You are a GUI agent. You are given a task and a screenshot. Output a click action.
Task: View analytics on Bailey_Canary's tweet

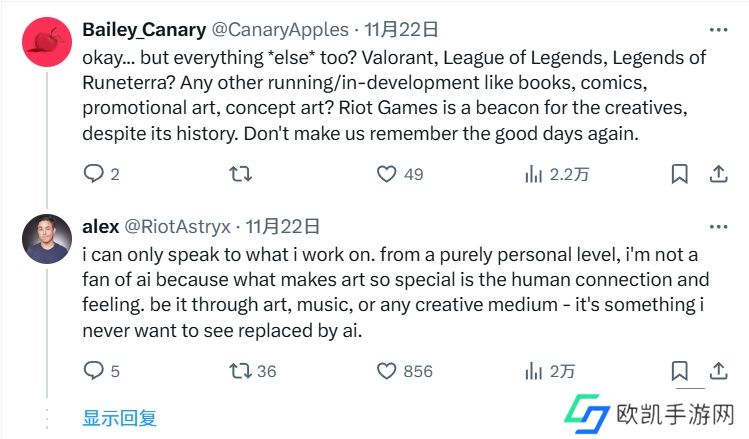tap(533, 174)
